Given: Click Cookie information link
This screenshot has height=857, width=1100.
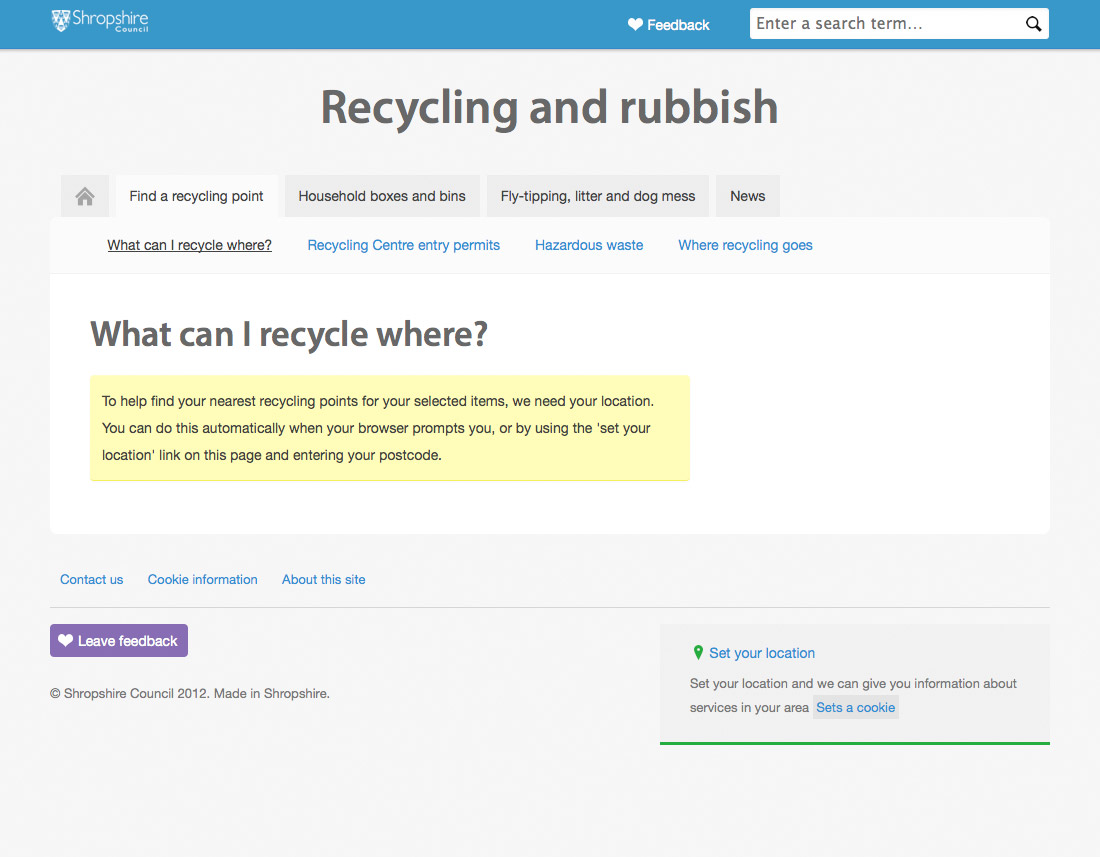Looking at the screenshot, I should (202, 579).
